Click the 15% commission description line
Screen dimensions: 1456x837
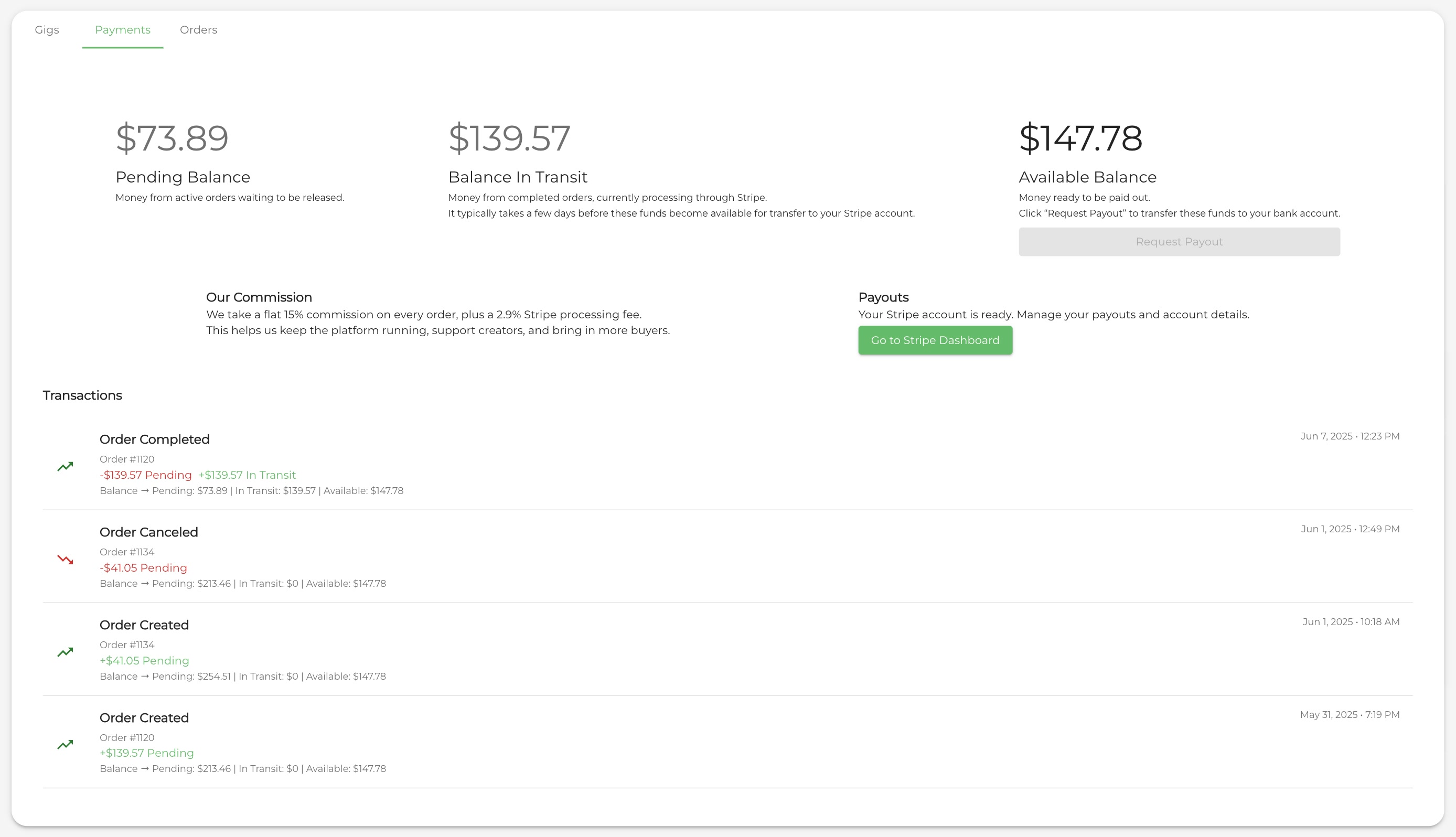(x=424, y=315)
